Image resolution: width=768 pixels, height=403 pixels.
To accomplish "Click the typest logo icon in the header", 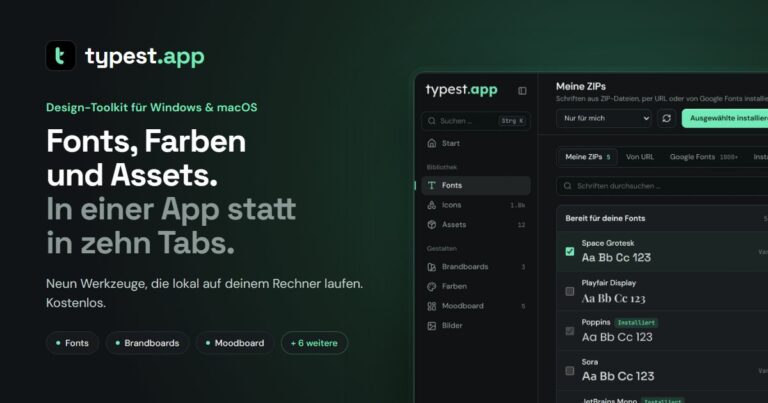I will click(x=61, y=55).
